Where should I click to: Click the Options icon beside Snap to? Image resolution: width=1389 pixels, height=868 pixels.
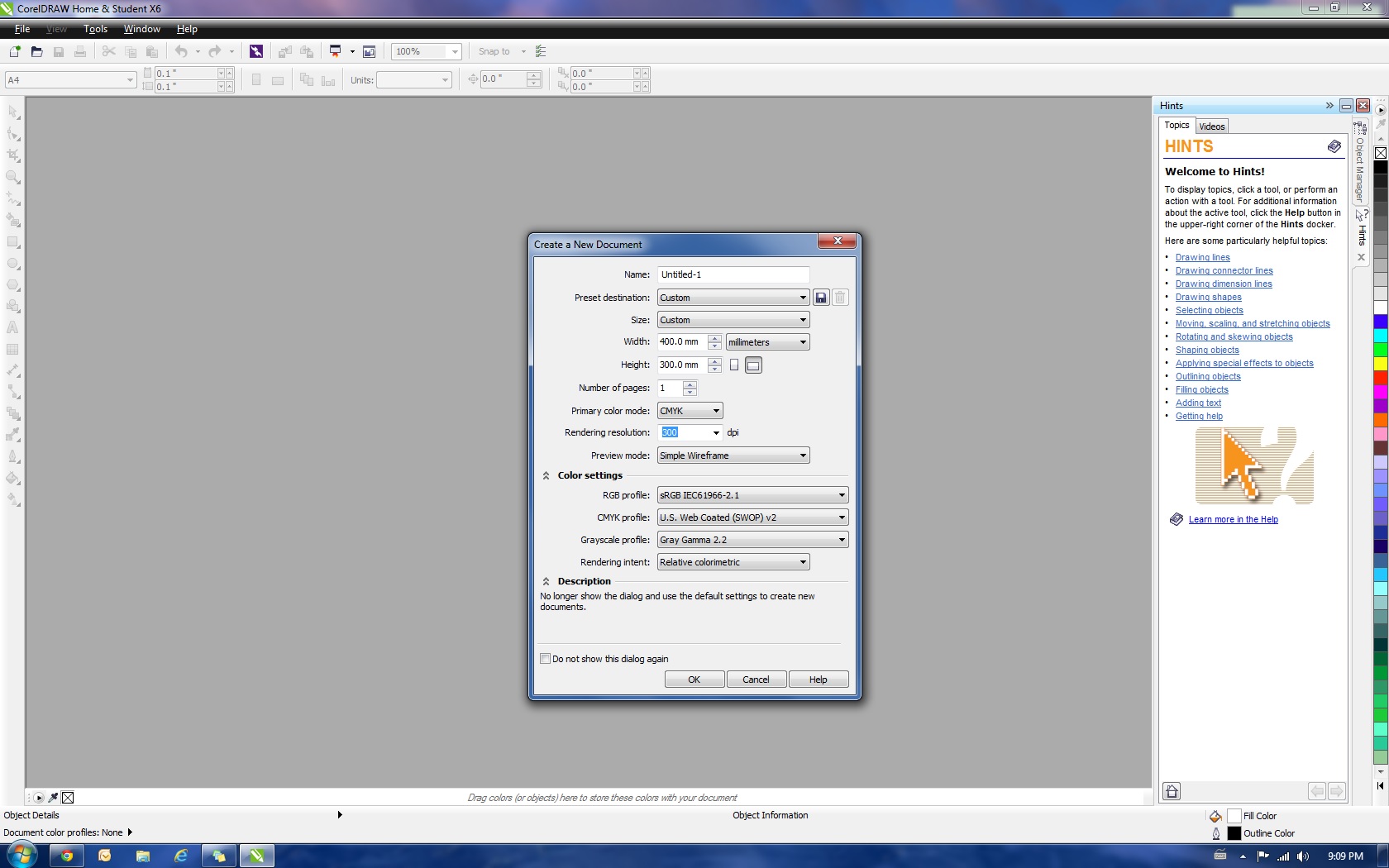click(x=541, y=51)
